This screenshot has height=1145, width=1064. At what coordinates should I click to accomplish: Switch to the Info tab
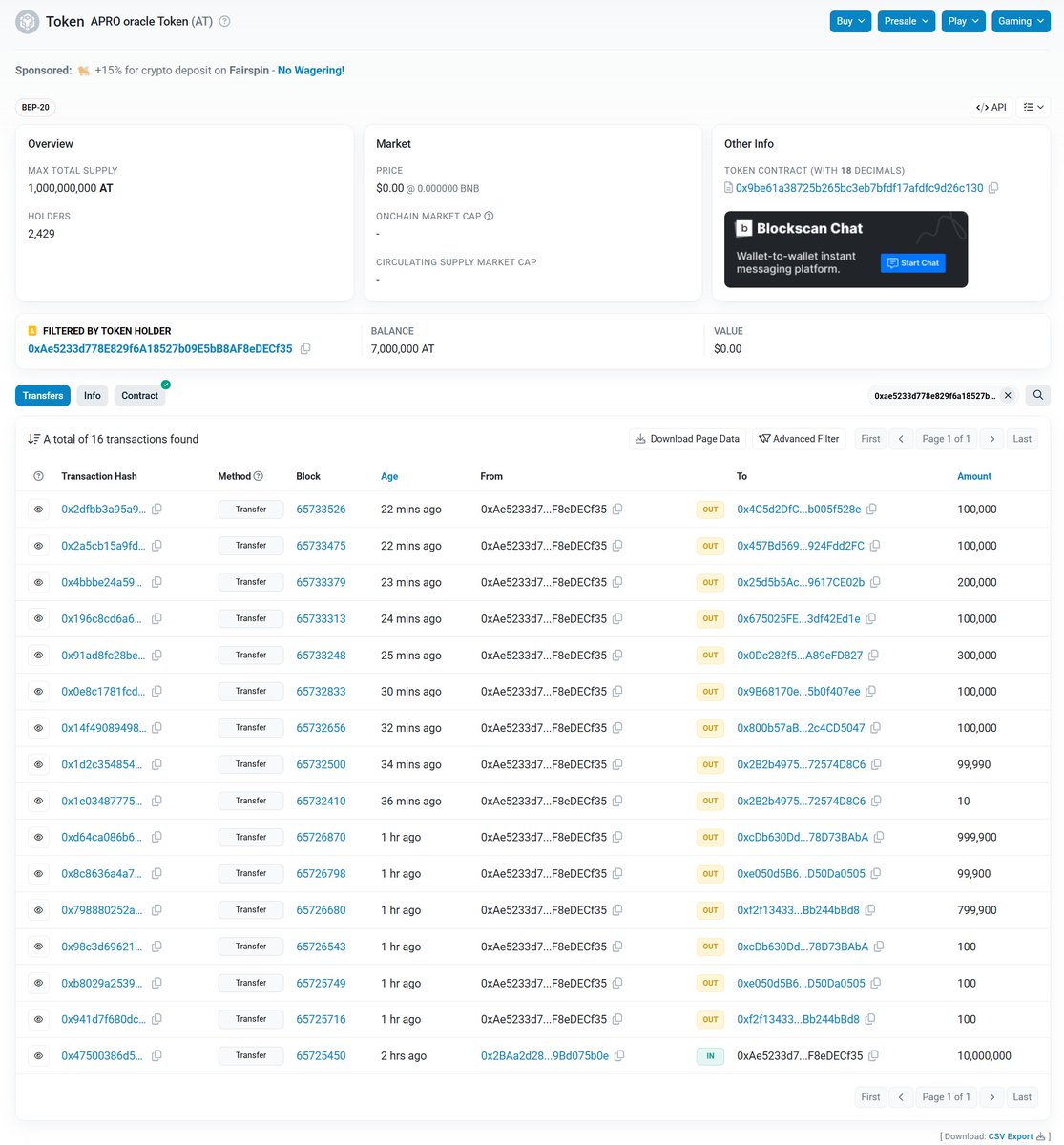pyautogui.click(x=93, y=395)
